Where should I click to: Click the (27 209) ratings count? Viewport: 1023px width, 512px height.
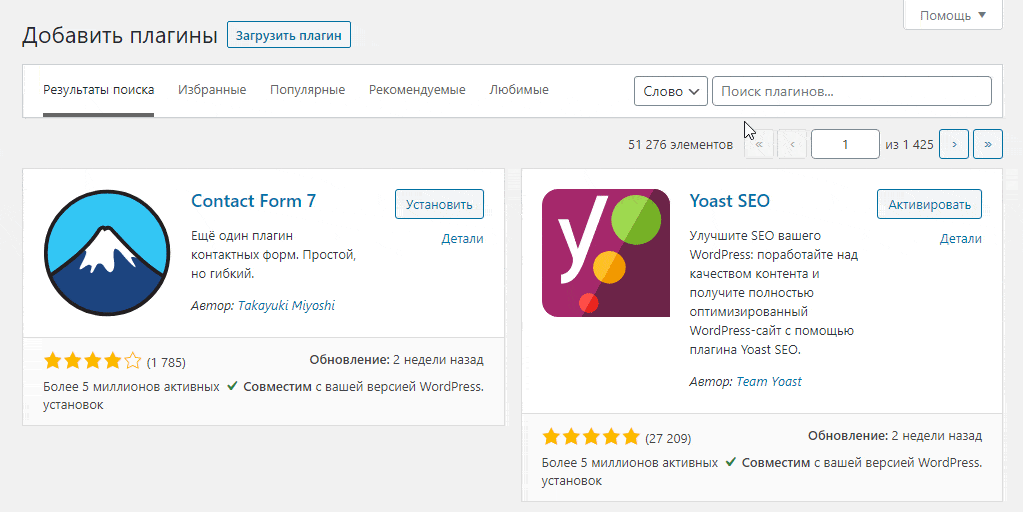coord(668,438)
